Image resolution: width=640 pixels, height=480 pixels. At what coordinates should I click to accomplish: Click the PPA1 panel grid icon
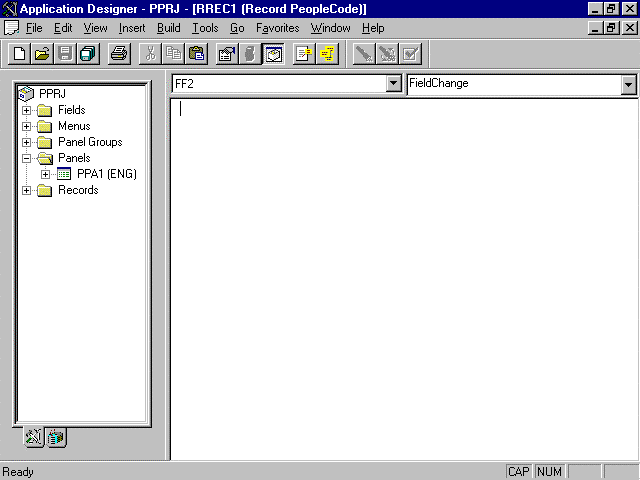64,174
